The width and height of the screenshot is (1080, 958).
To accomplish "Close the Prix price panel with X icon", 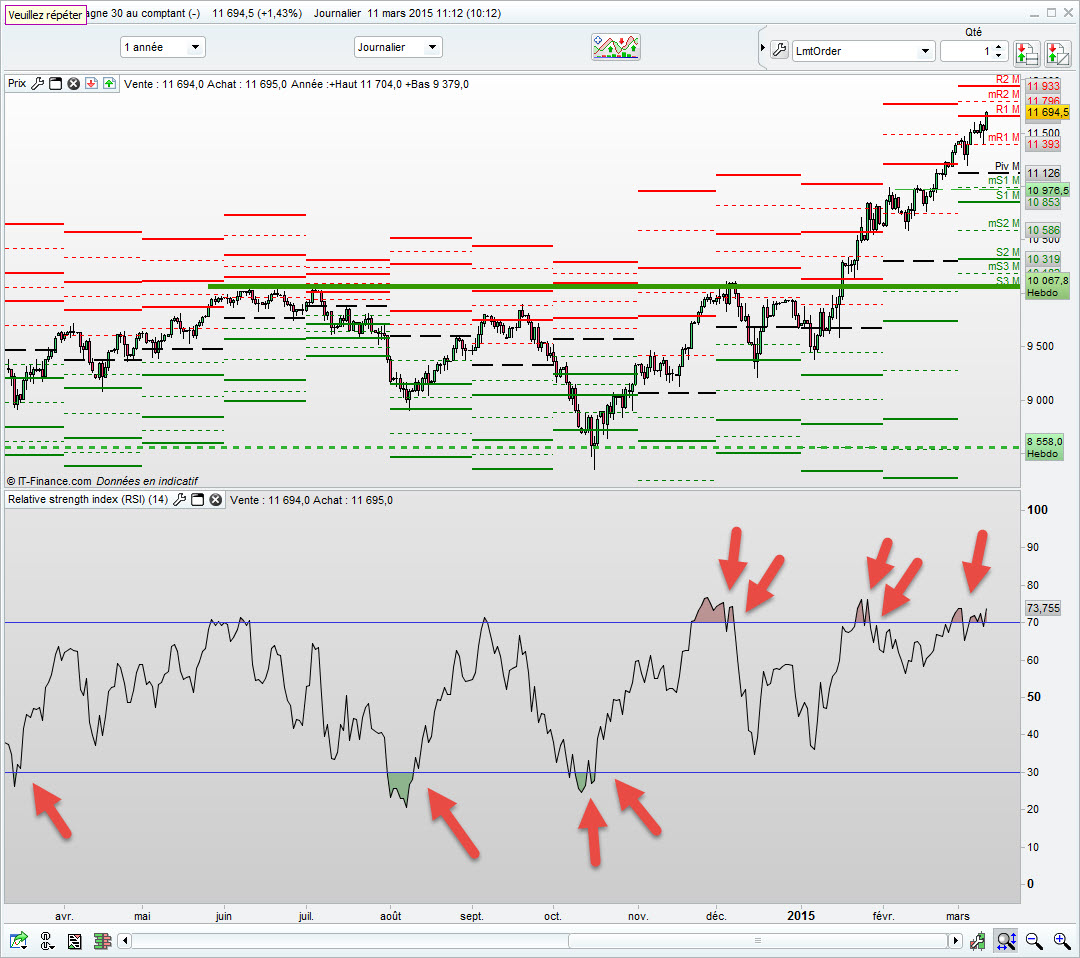I will tap(73, 83).
